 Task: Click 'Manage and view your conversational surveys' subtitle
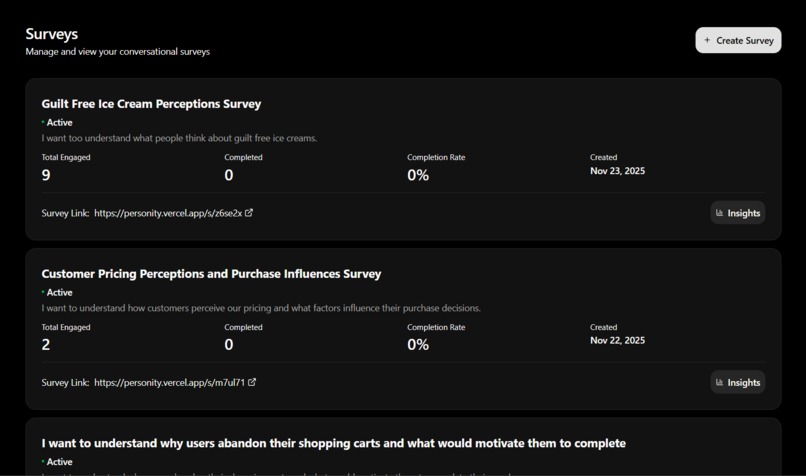point(118,52)
